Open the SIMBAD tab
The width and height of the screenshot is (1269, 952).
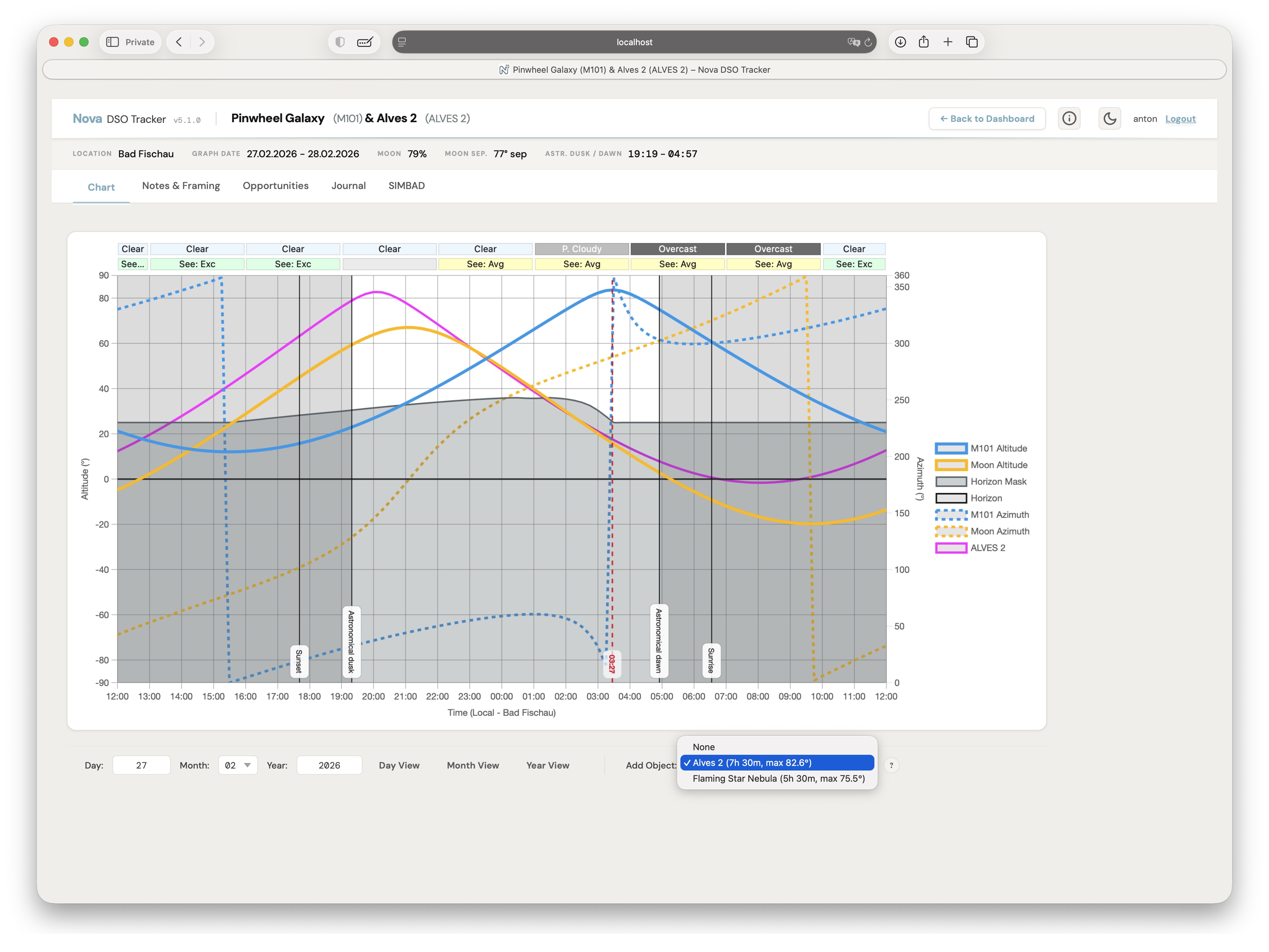click(x=406, y=186)
